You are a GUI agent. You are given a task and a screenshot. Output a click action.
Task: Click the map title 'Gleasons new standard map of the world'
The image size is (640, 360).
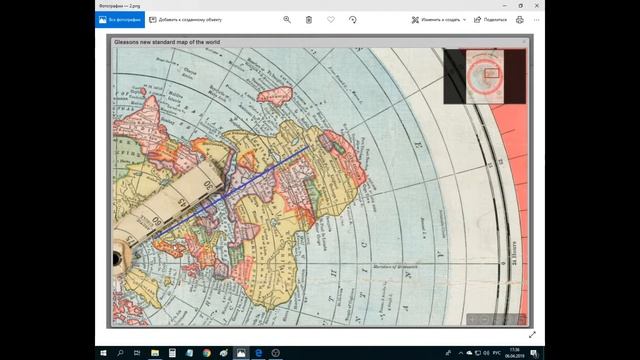coord(167,42)
